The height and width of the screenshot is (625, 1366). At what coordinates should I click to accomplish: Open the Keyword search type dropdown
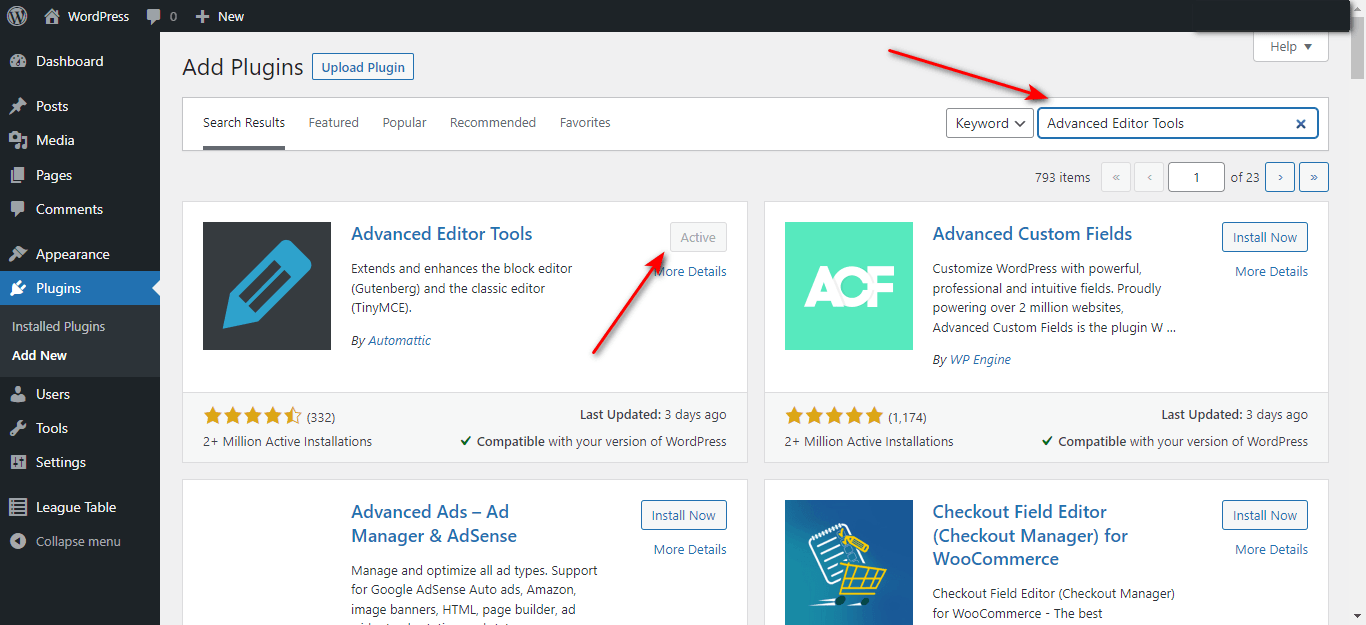coord(989,123)
